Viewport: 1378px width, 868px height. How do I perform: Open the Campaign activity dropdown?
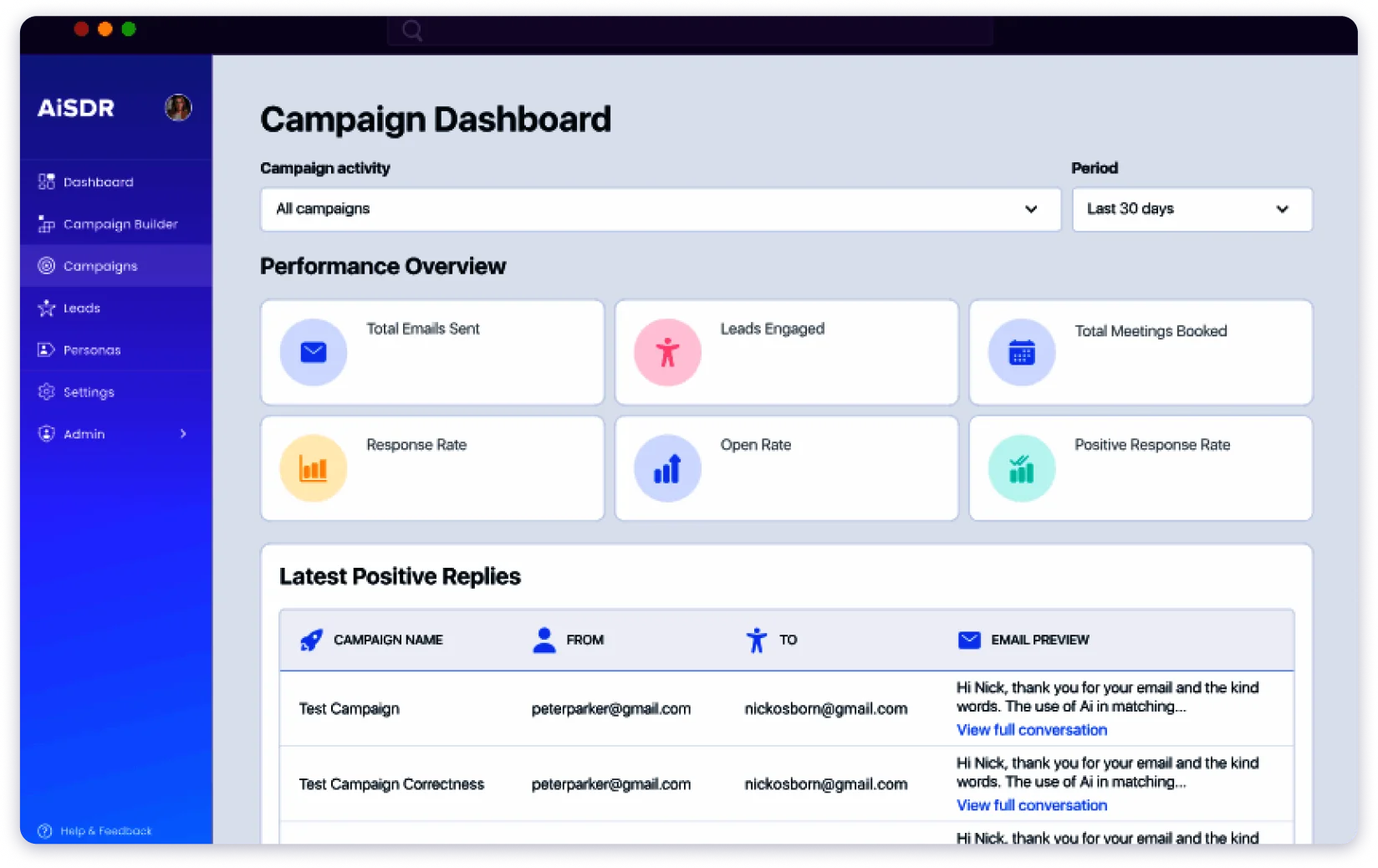[x=661, y=209]
